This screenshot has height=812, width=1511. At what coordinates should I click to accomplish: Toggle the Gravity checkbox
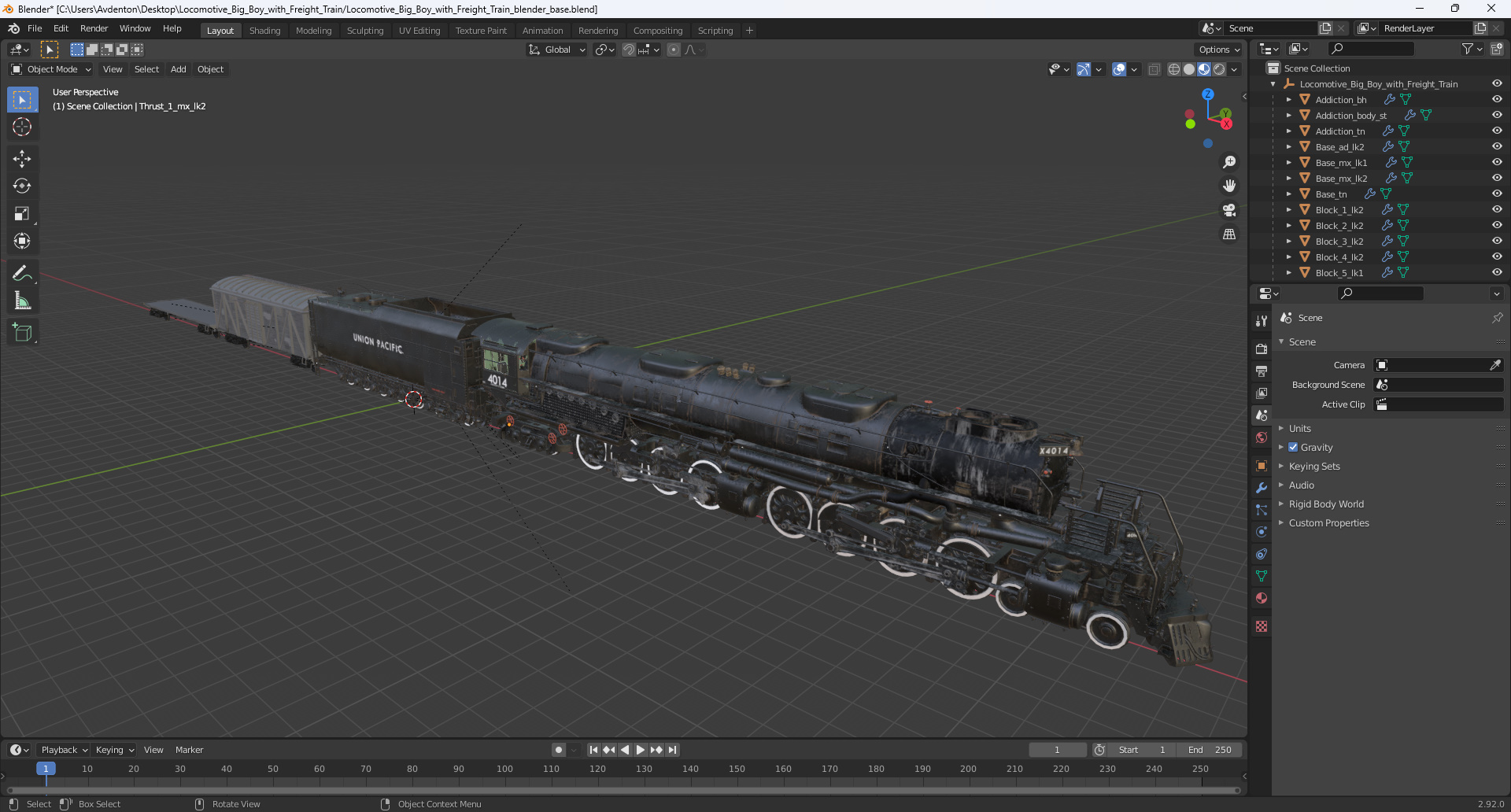[x=1293, y=447]
